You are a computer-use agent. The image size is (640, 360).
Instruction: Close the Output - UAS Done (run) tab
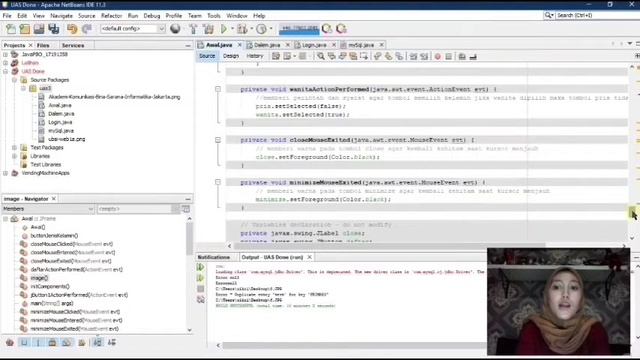pyautogui.click(x=309, y=257)
